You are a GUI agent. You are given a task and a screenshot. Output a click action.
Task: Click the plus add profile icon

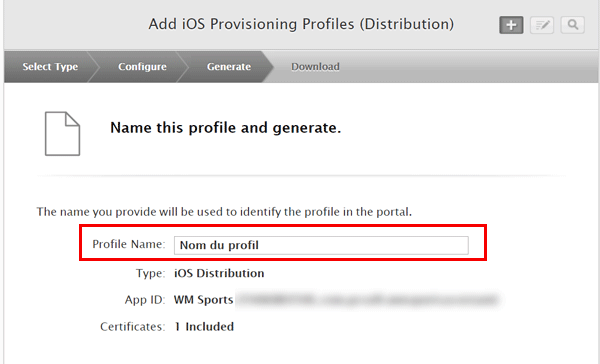[x=511, y=25]
